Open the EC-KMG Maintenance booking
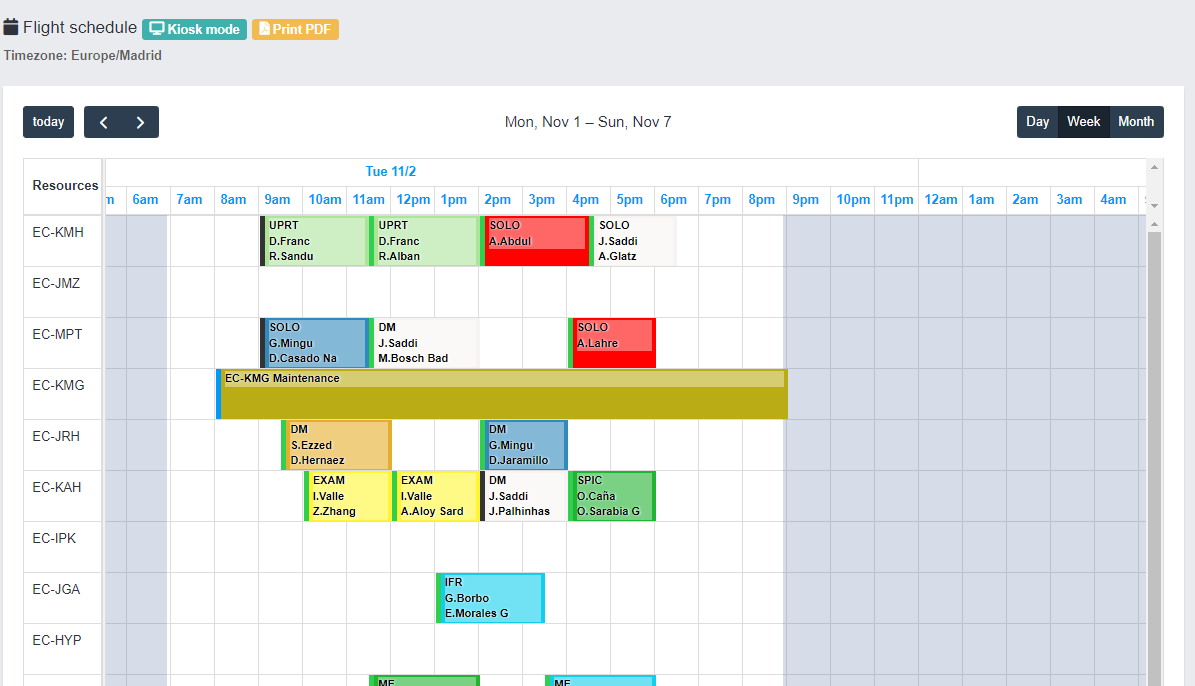Viewport: 1195px width, 686px height. click(502, 394)
